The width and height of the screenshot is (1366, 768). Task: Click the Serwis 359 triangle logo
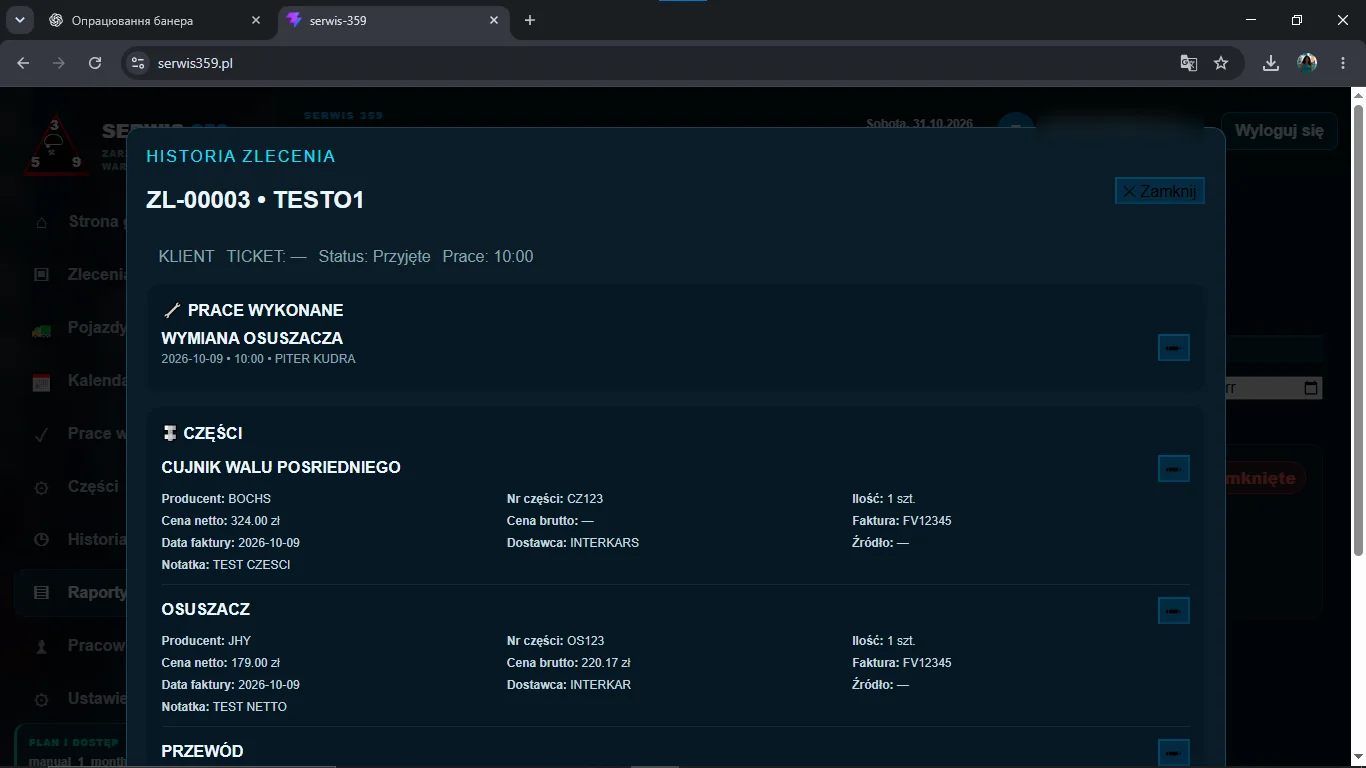56,146
